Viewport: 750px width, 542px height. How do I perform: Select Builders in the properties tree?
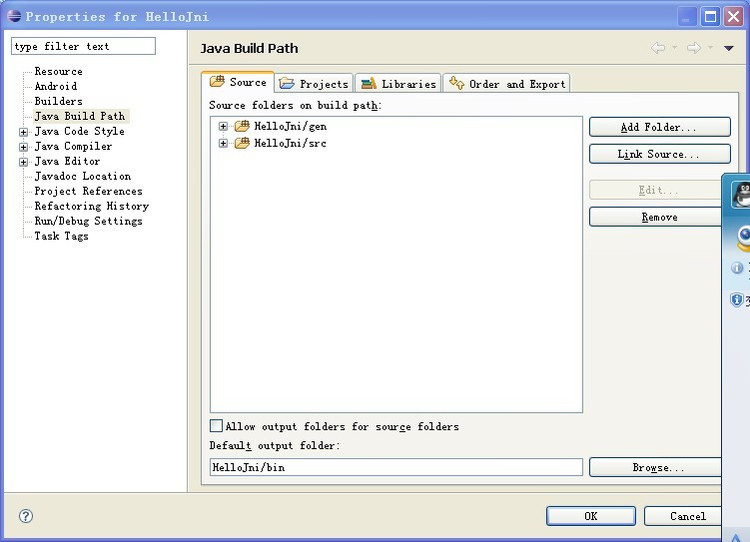(x=58, y=101)
